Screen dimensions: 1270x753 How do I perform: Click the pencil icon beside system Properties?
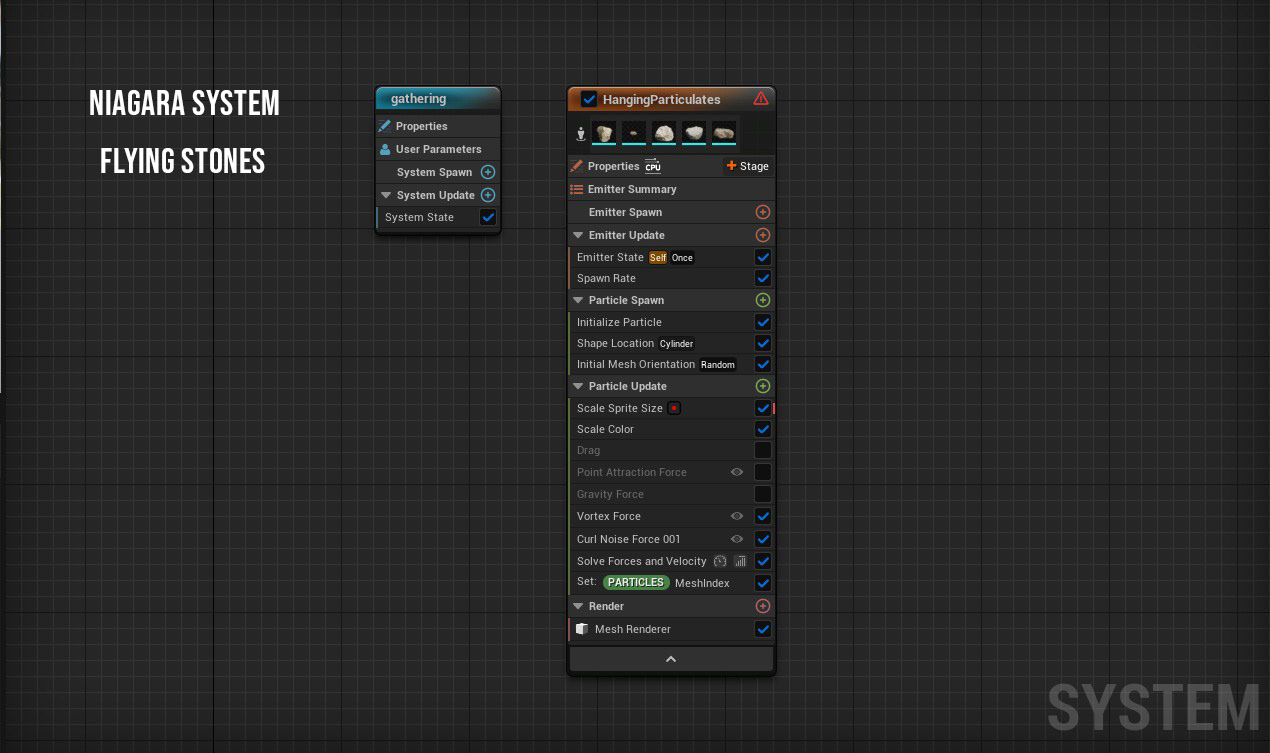[x=385, y=126]
